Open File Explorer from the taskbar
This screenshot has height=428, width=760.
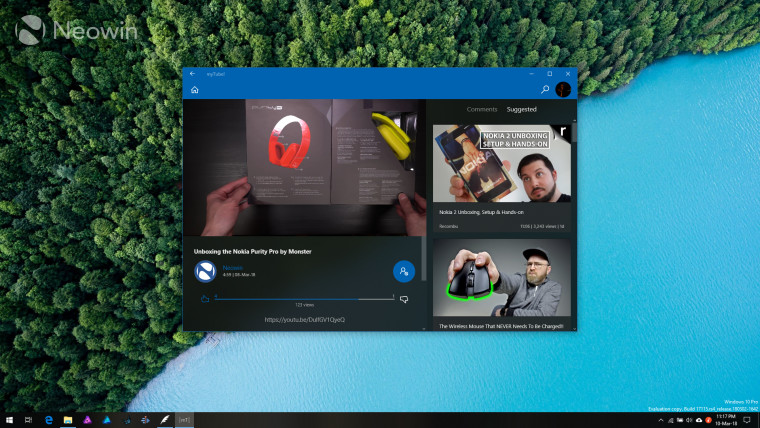click(68, 420)
